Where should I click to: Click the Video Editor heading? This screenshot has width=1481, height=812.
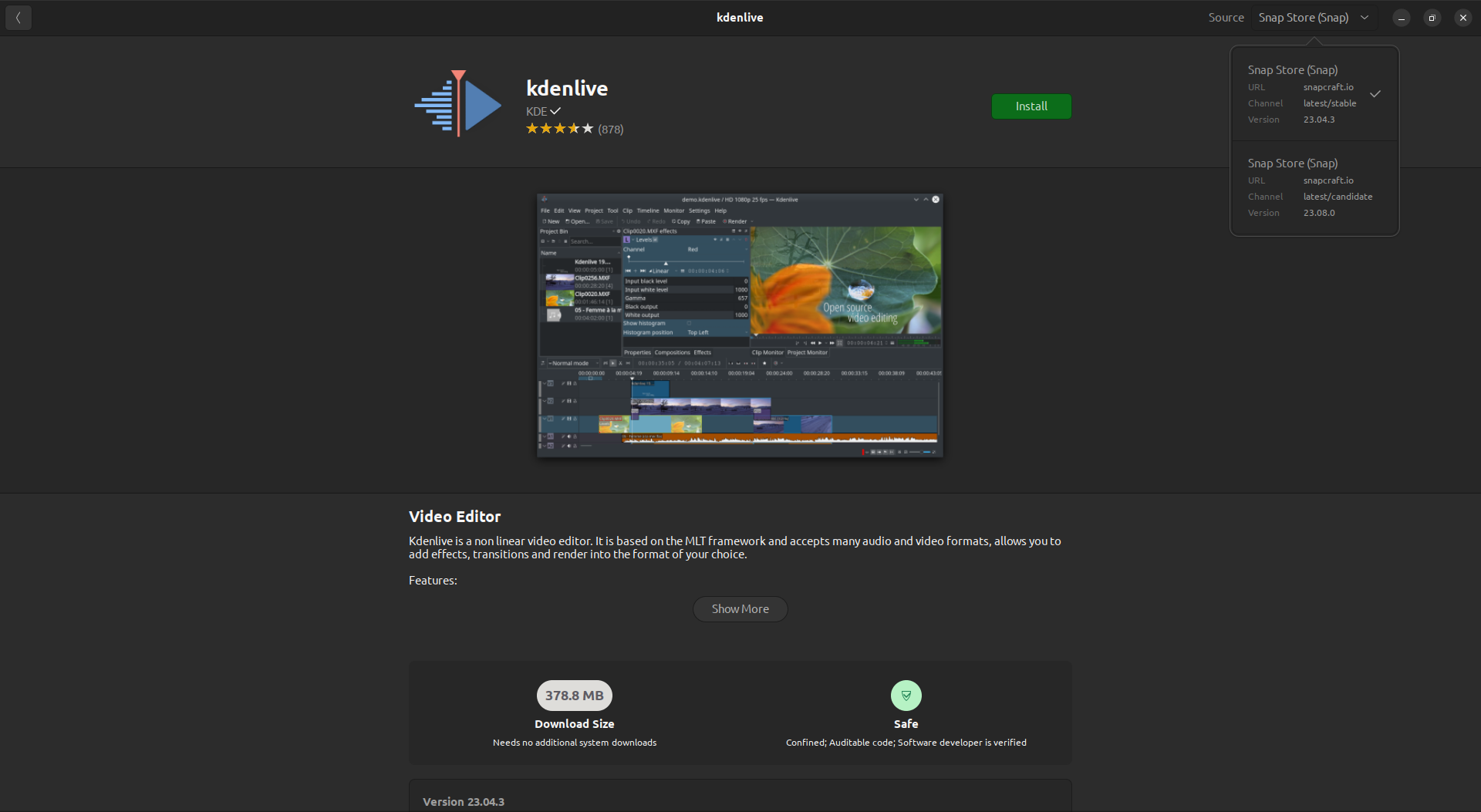[455, 517]
